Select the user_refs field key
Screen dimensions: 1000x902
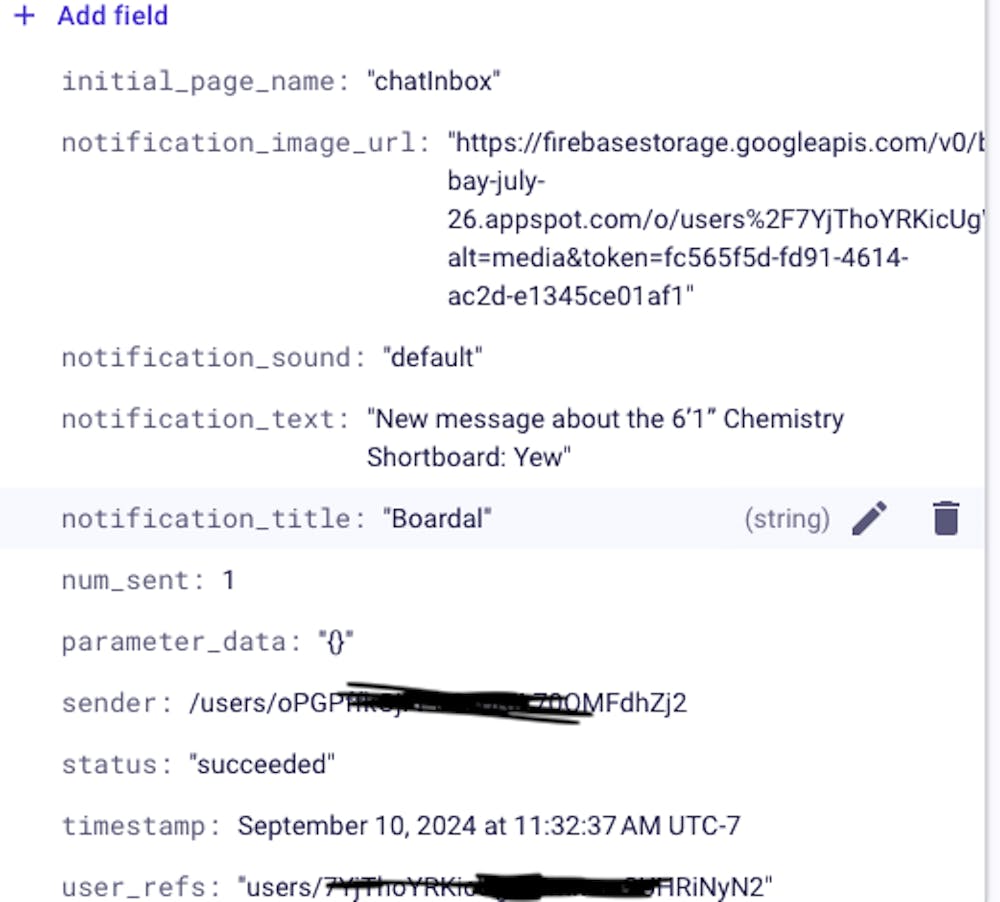click(x=140, y=887)
